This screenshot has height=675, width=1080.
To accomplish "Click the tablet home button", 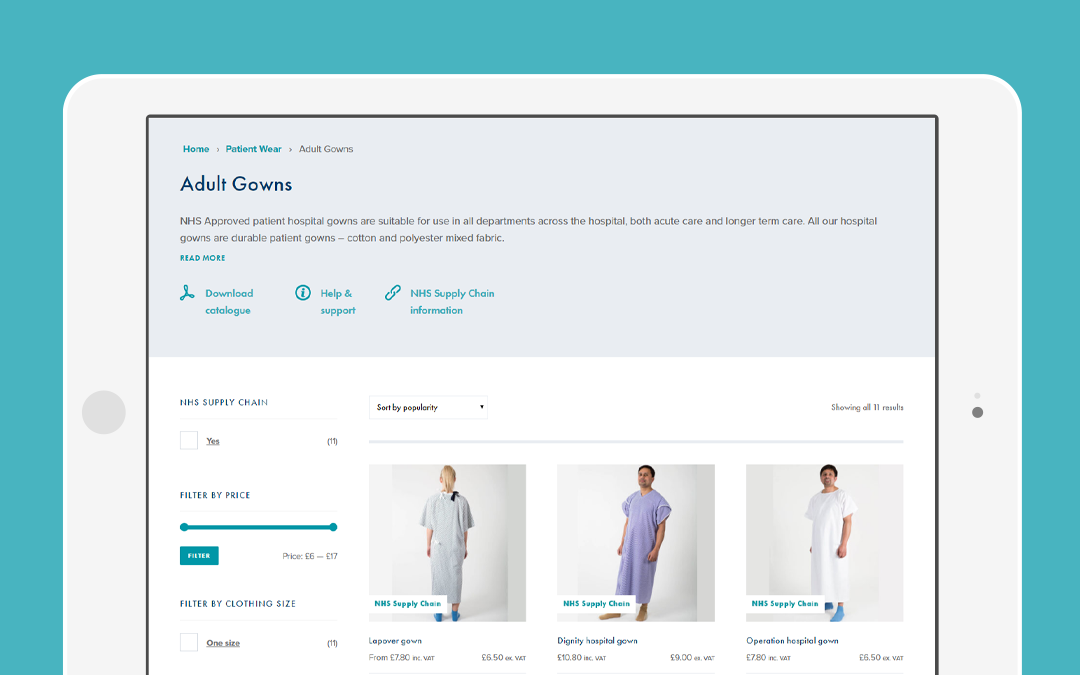I will [104, 412].
